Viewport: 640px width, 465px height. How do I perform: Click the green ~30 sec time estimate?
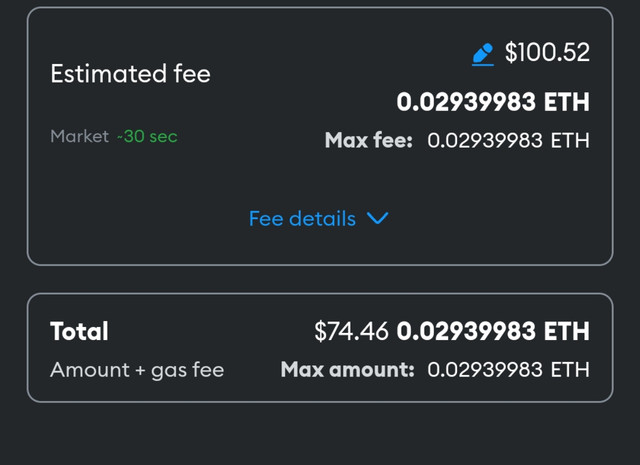coord(147,136)
